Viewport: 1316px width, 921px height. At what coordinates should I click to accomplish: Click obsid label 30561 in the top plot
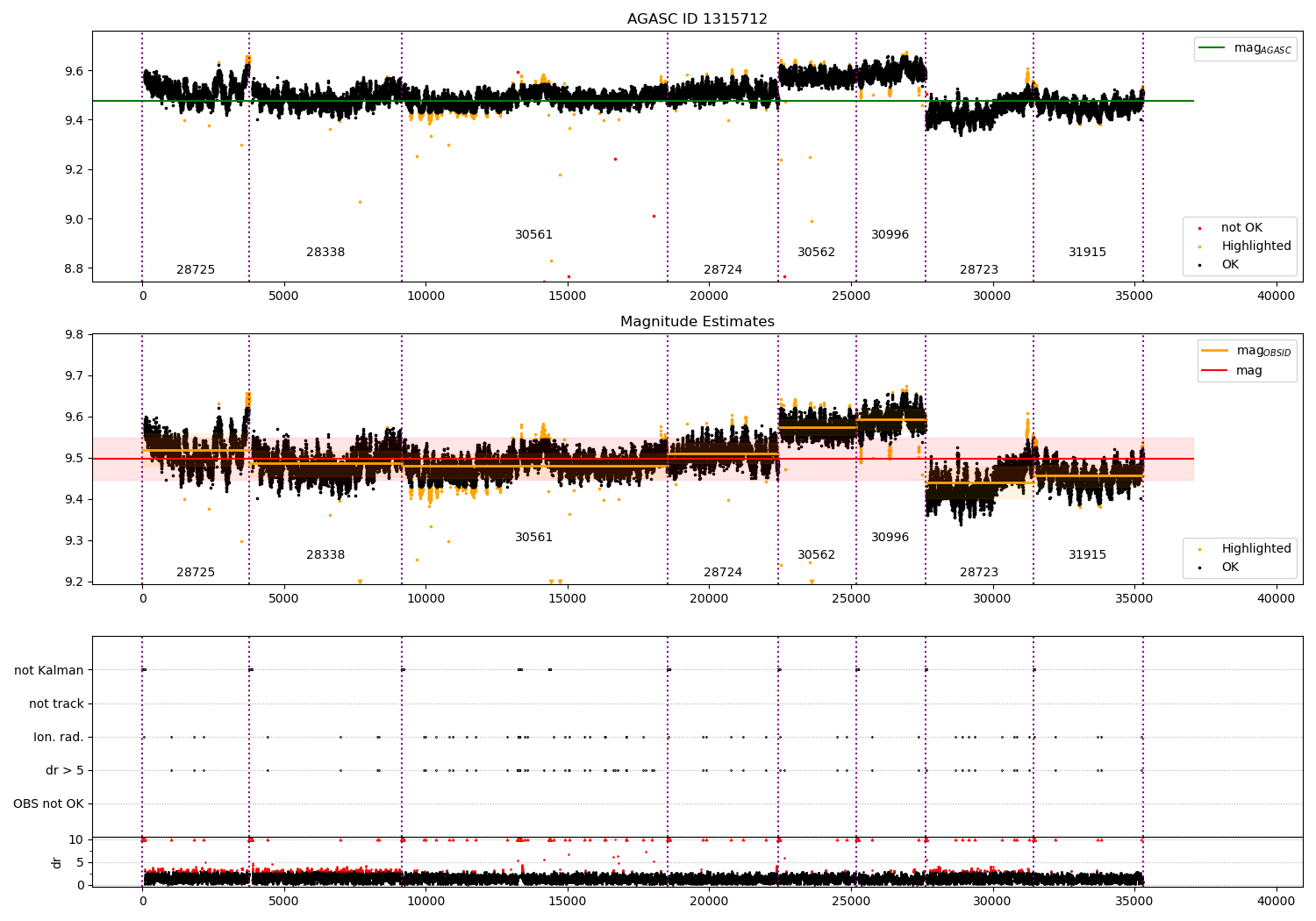pos(534,234)
